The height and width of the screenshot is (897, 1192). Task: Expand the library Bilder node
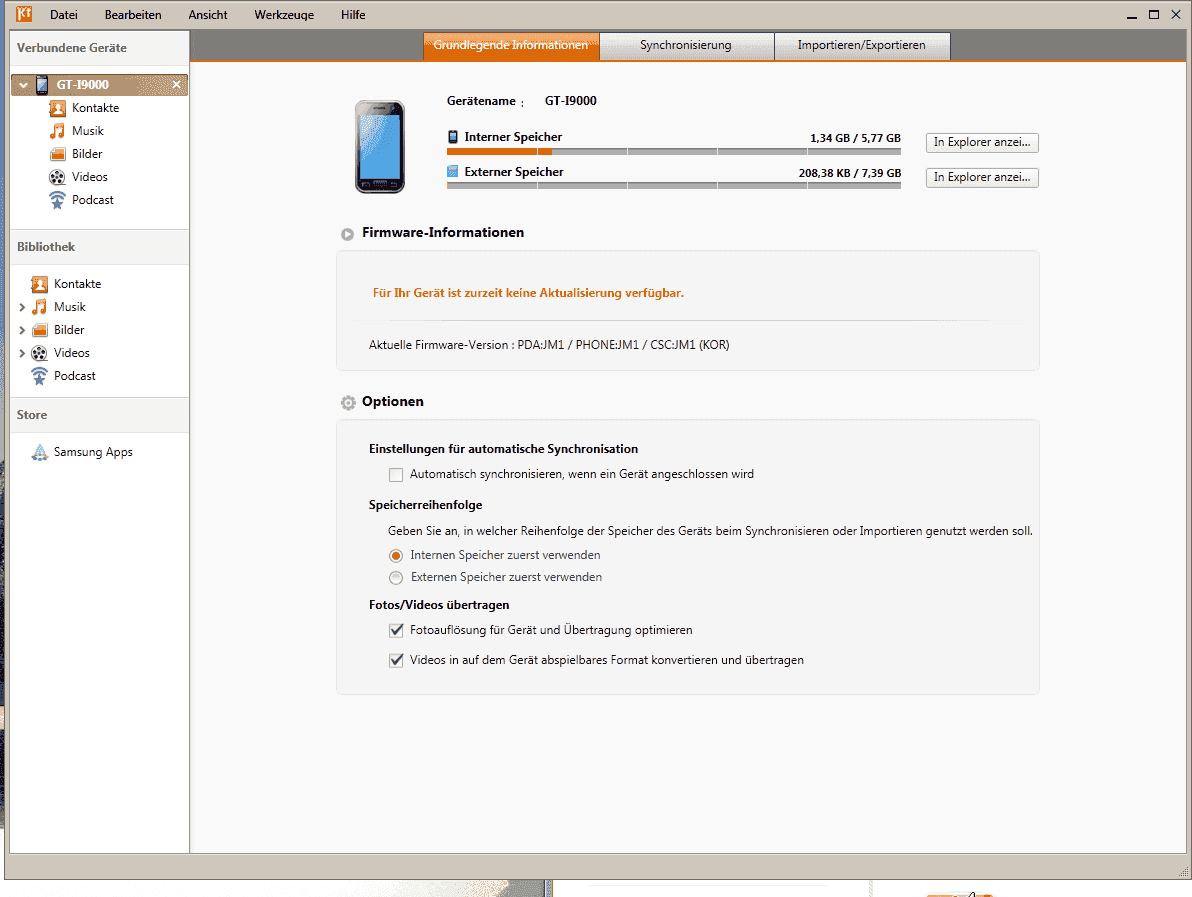pos(22,330)
